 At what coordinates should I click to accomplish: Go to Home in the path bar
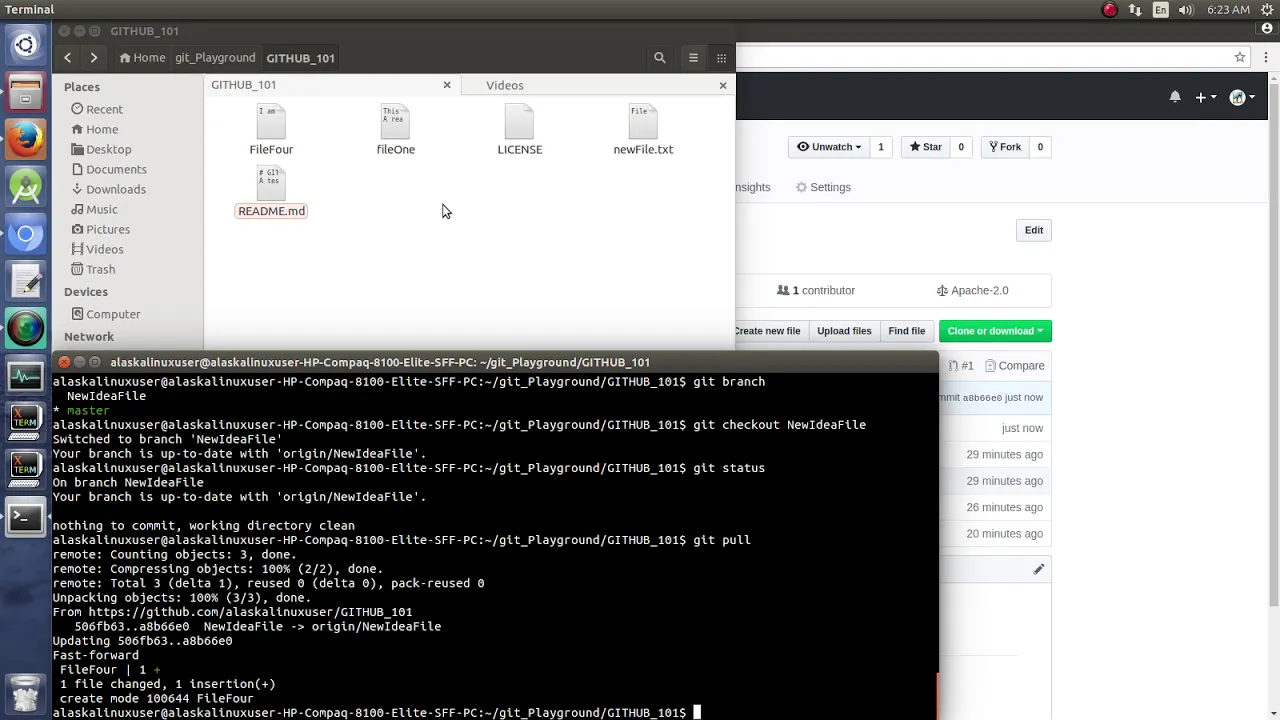(142, 58)
